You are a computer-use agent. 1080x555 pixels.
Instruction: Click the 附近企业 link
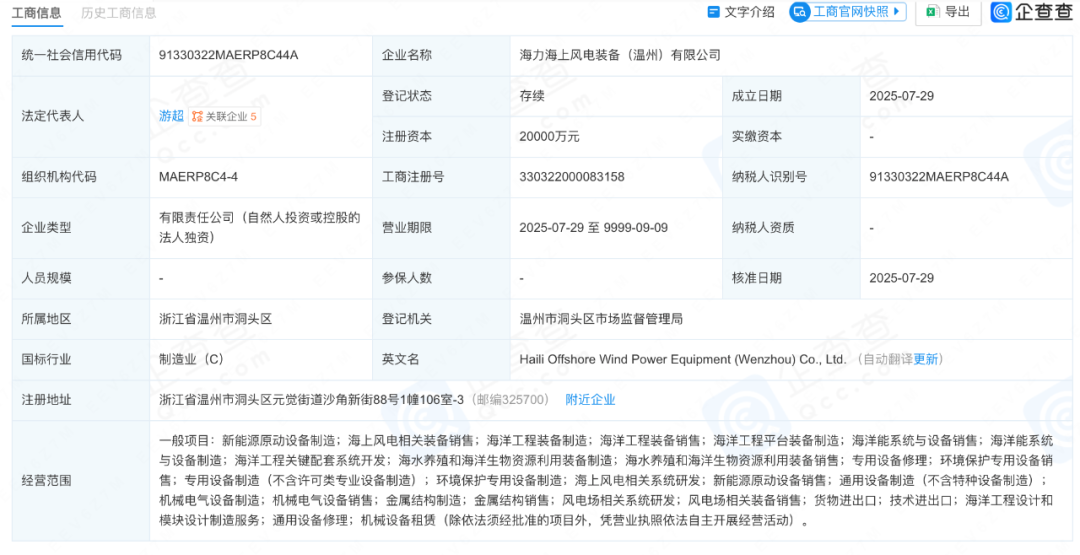(590, 399)
